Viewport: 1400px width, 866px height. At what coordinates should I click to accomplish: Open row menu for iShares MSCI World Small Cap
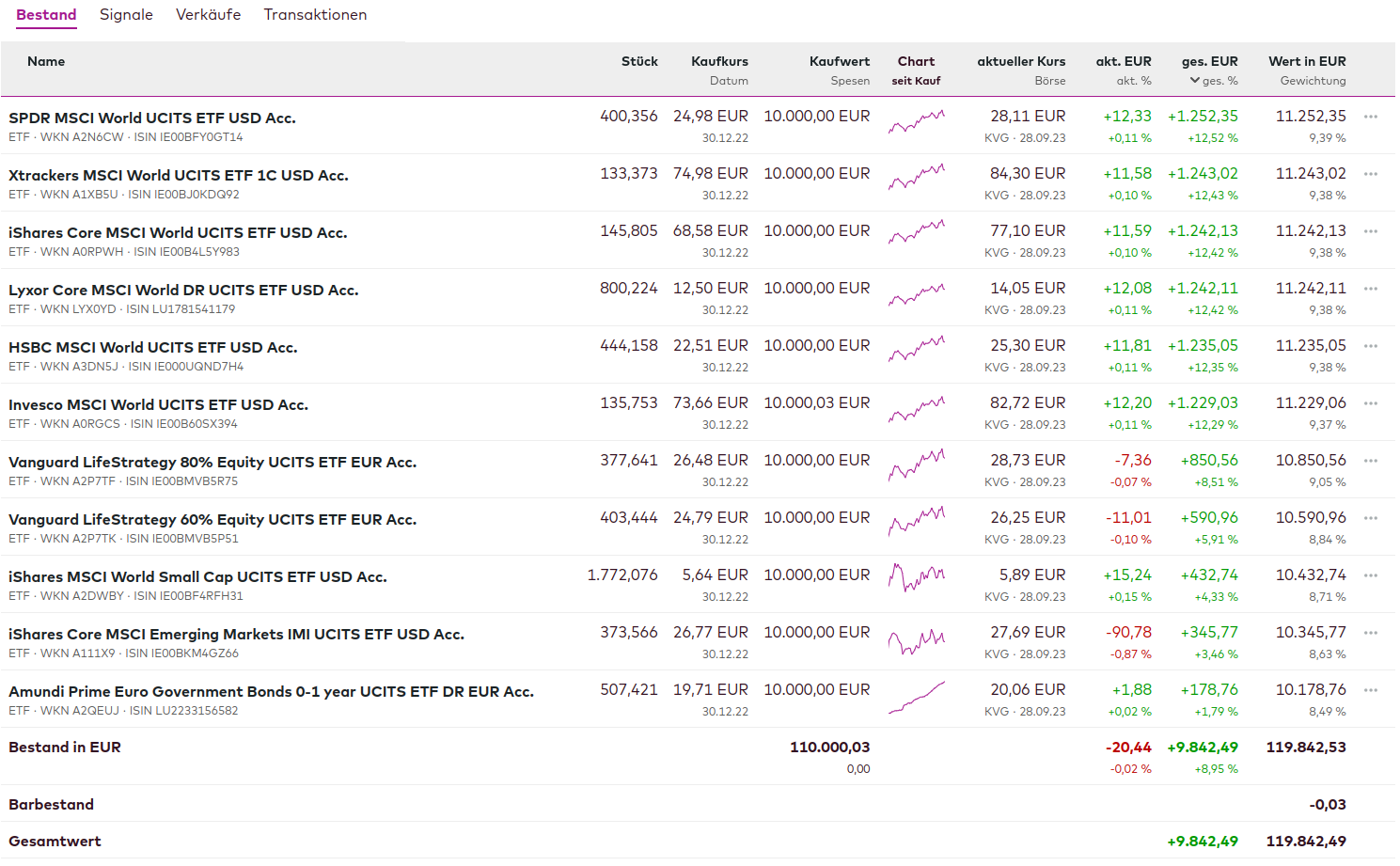pos(1370,576)
